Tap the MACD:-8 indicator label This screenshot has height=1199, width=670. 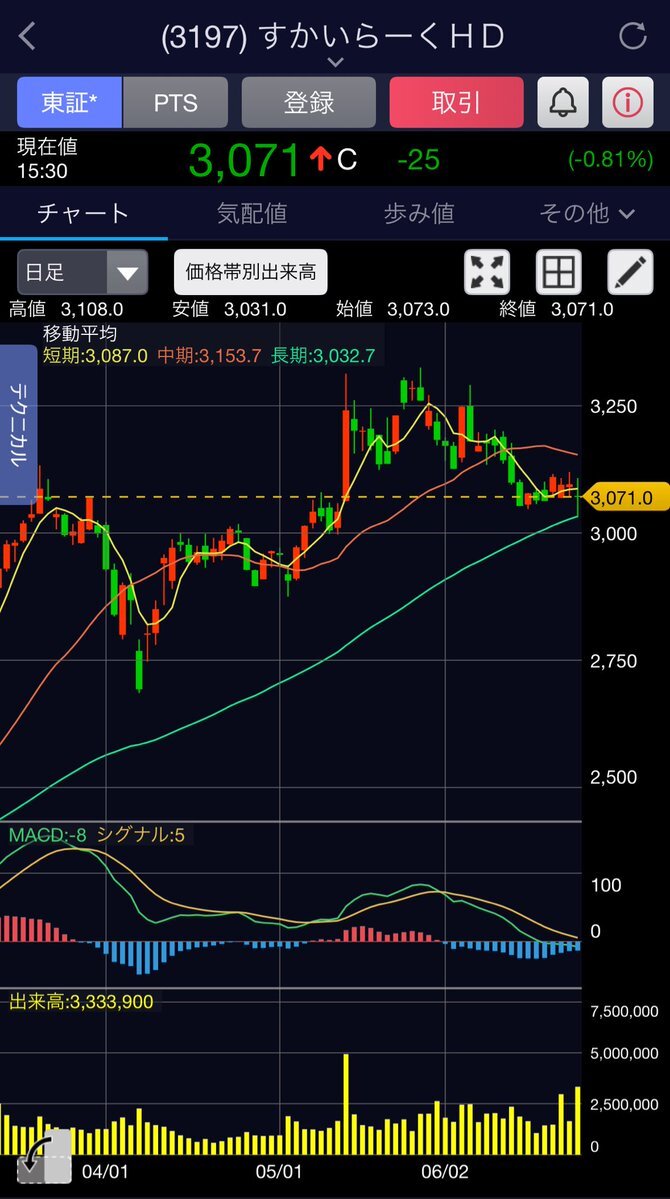pos(47,835)
